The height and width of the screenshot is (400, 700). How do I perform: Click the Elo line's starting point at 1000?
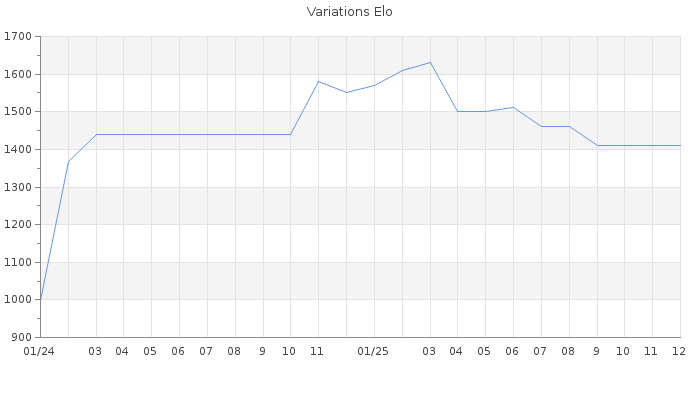pos(40,299)
